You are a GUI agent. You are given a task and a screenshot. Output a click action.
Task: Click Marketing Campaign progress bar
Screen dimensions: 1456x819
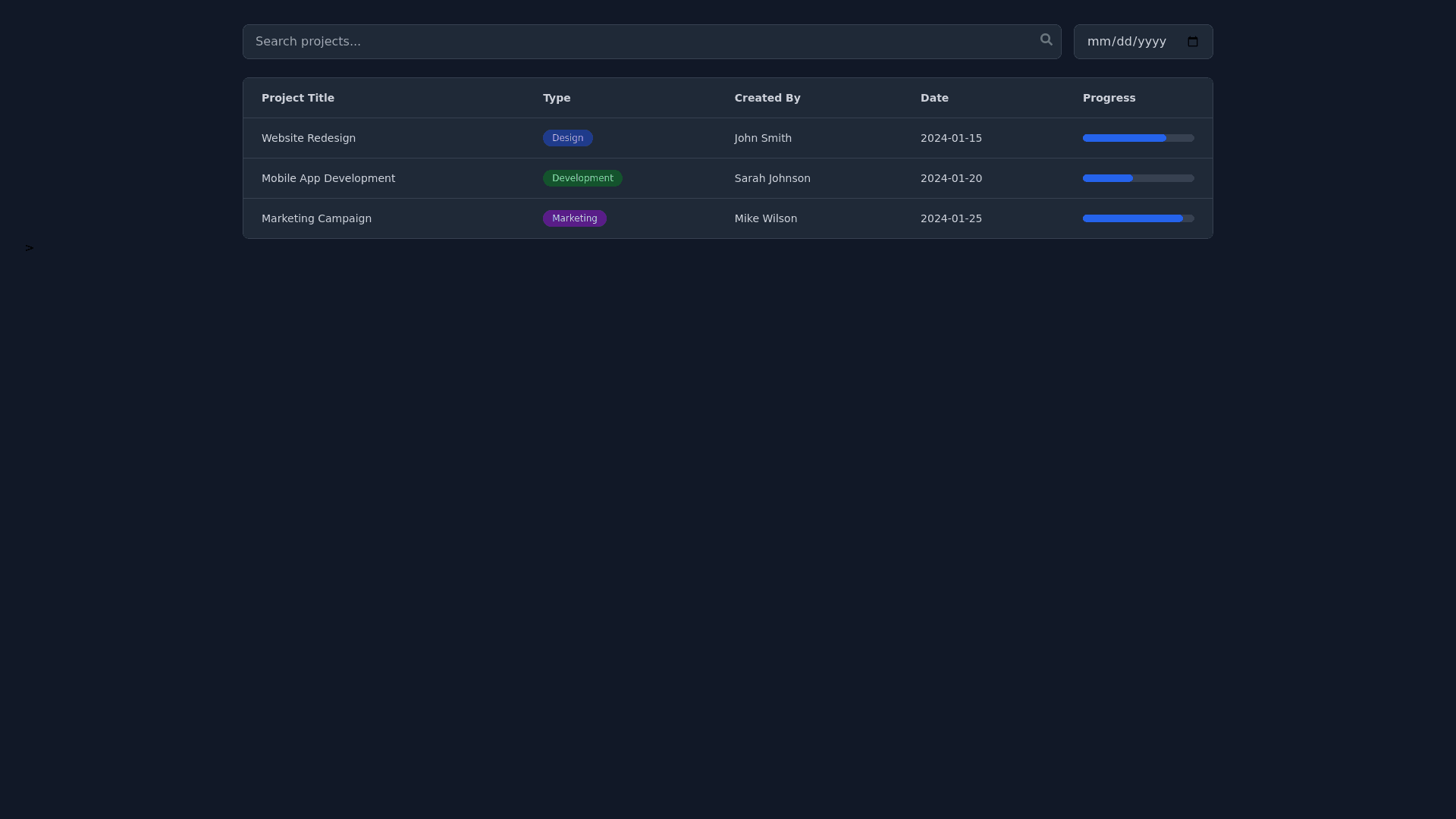(1137, 218)
